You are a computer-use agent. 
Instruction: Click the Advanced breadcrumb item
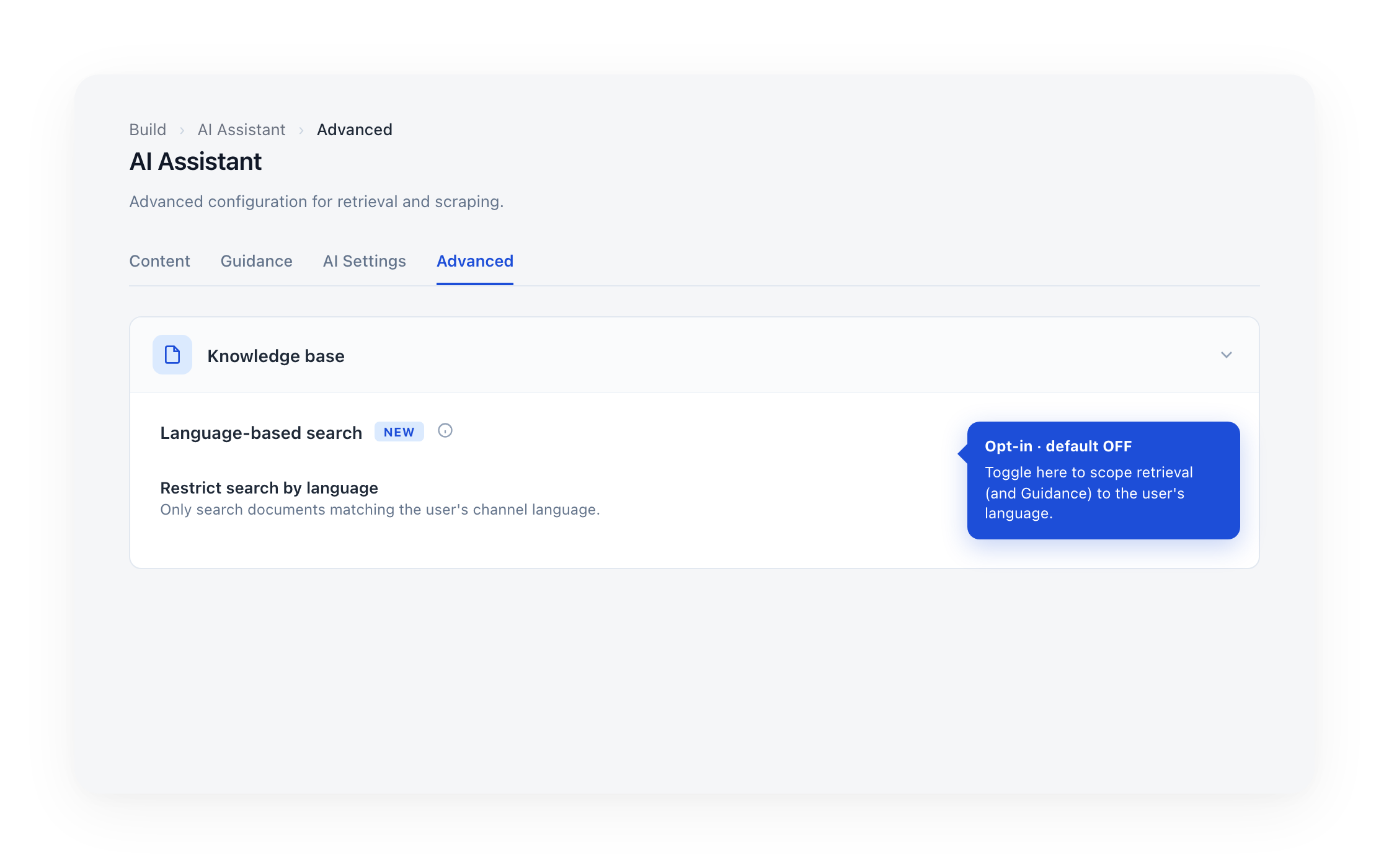[355, 130]
